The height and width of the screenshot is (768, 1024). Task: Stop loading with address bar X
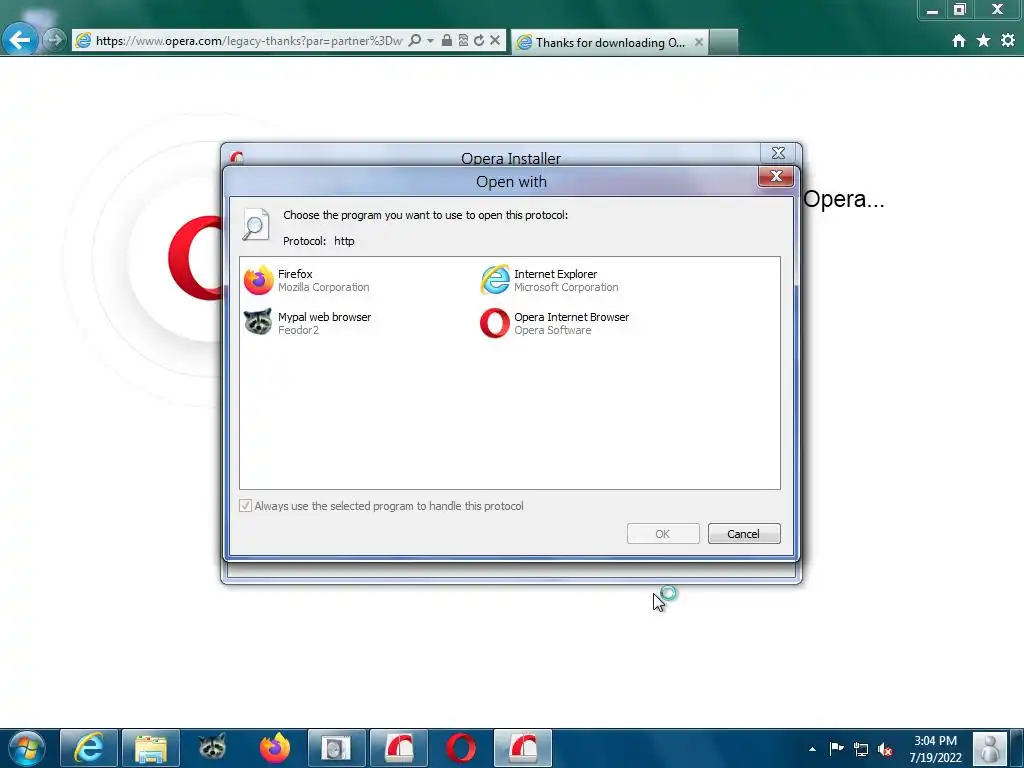point(495,40)
